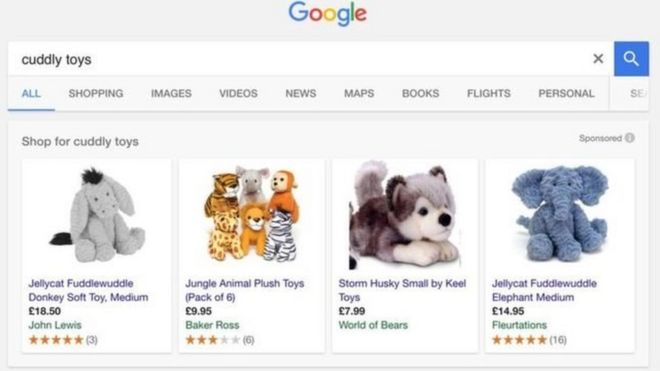
Task: Go to the Maps tab
Action: [x=359, y=93]
